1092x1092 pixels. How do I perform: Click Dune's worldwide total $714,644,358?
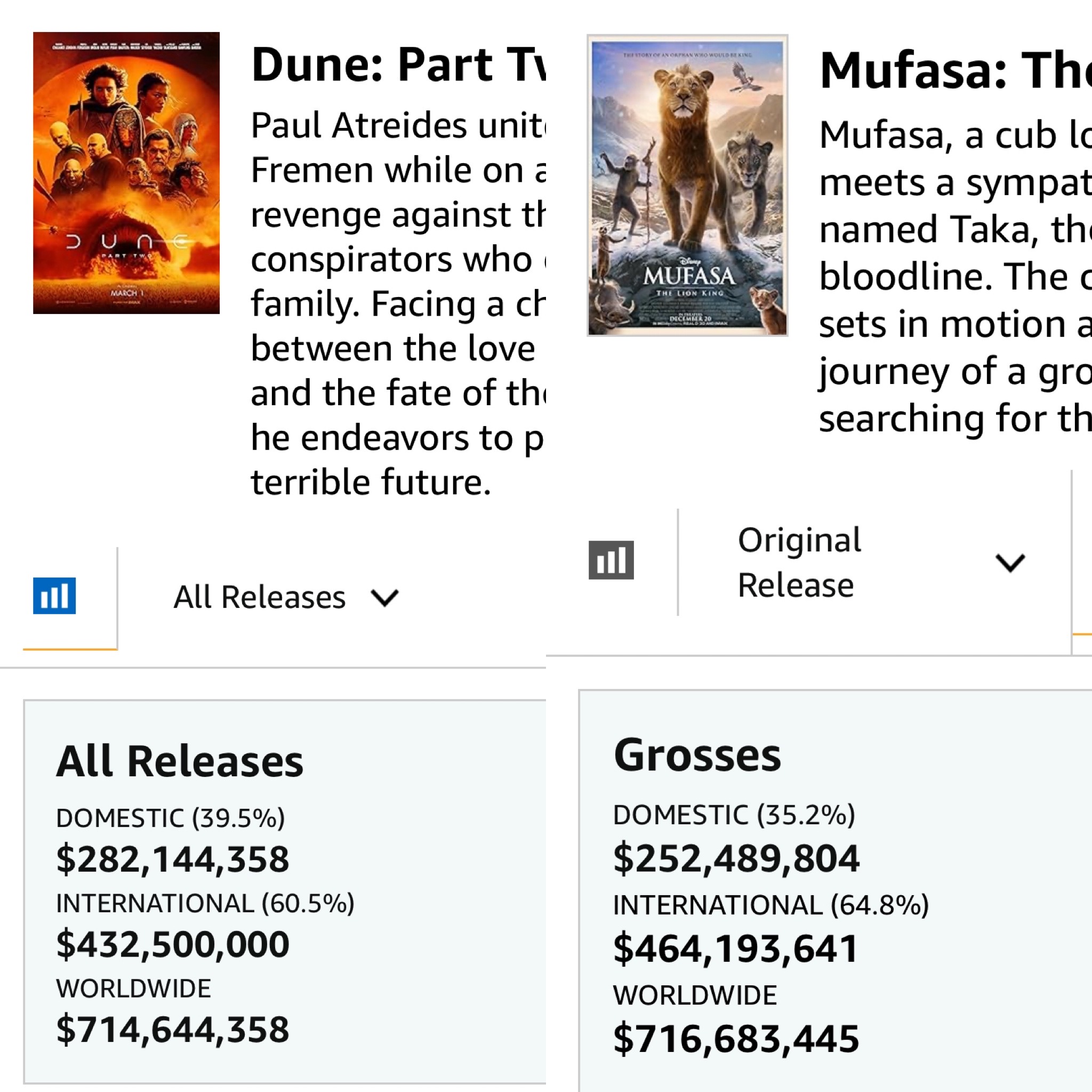172,1030
